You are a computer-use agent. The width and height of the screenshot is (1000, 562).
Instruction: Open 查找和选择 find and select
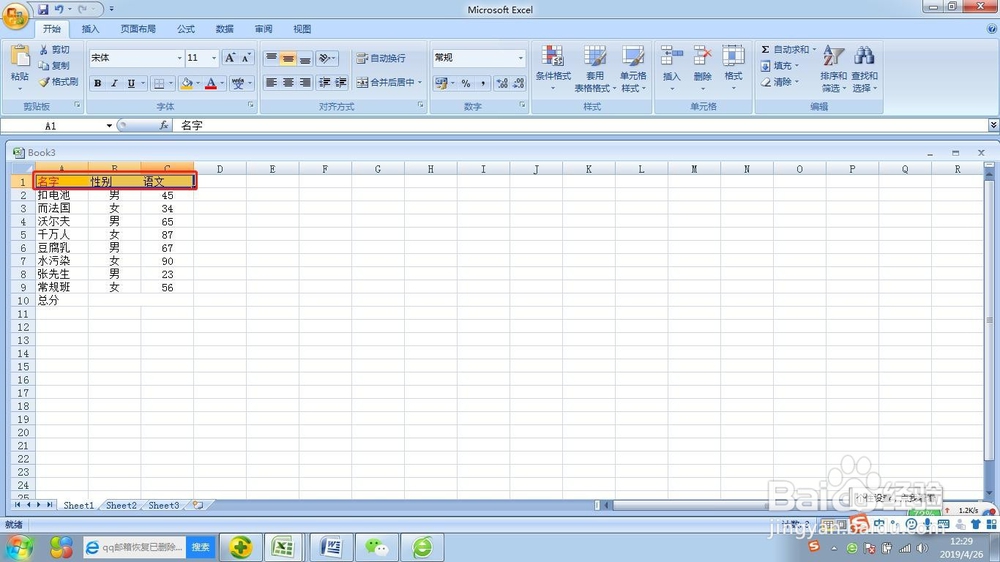864,68
